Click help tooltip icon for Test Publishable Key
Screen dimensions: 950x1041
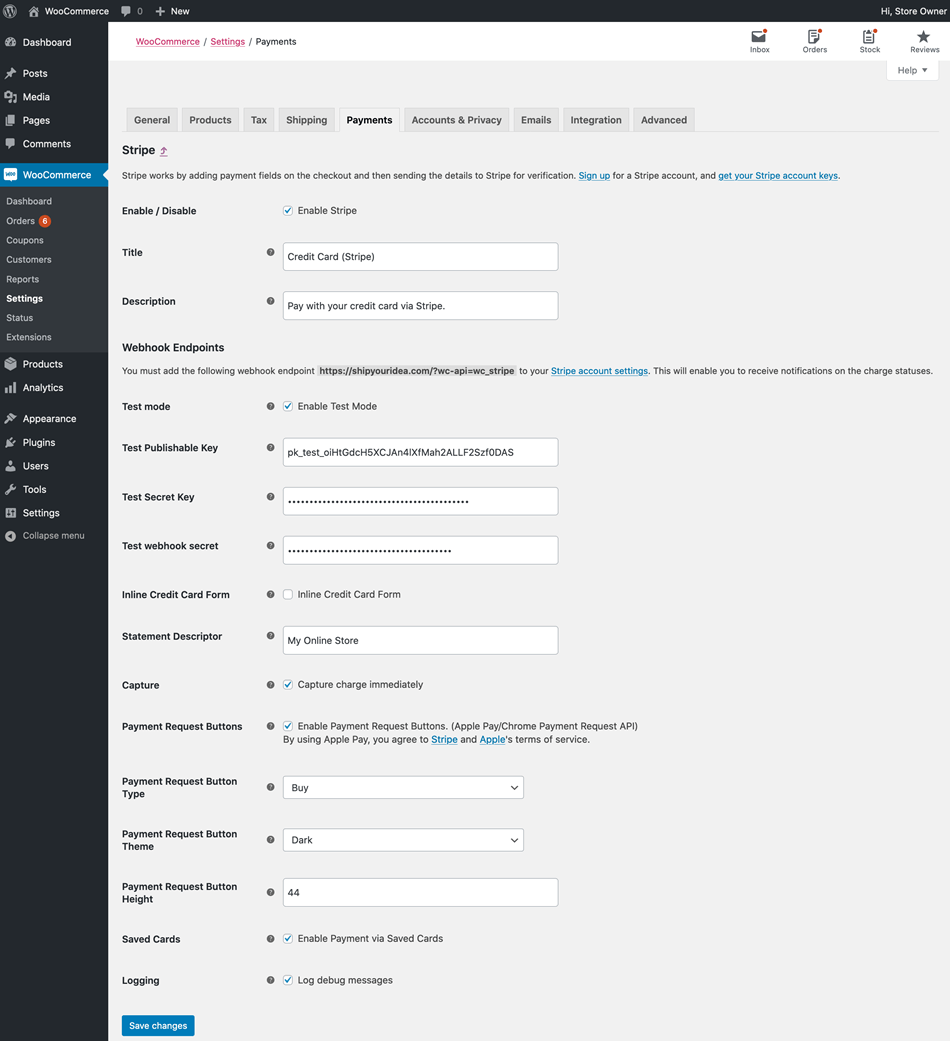(270, 447)
